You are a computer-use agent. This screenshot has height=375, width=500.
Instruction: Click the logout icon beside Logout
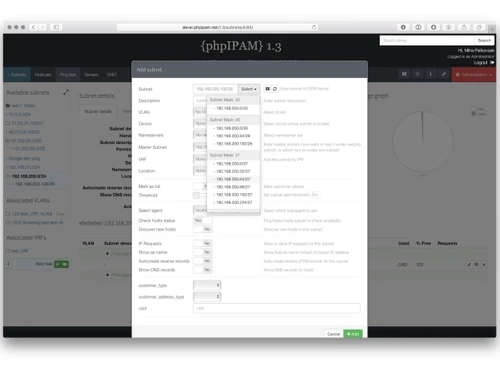click(x=492, y=62)
